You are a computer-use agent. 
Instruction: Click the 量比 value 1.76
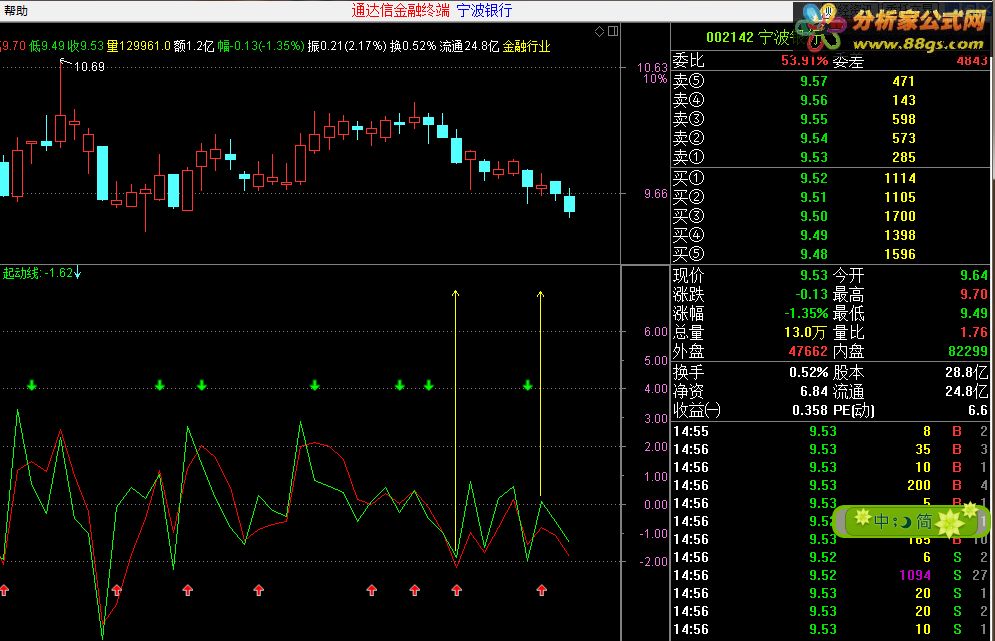[x=974, y=333]
